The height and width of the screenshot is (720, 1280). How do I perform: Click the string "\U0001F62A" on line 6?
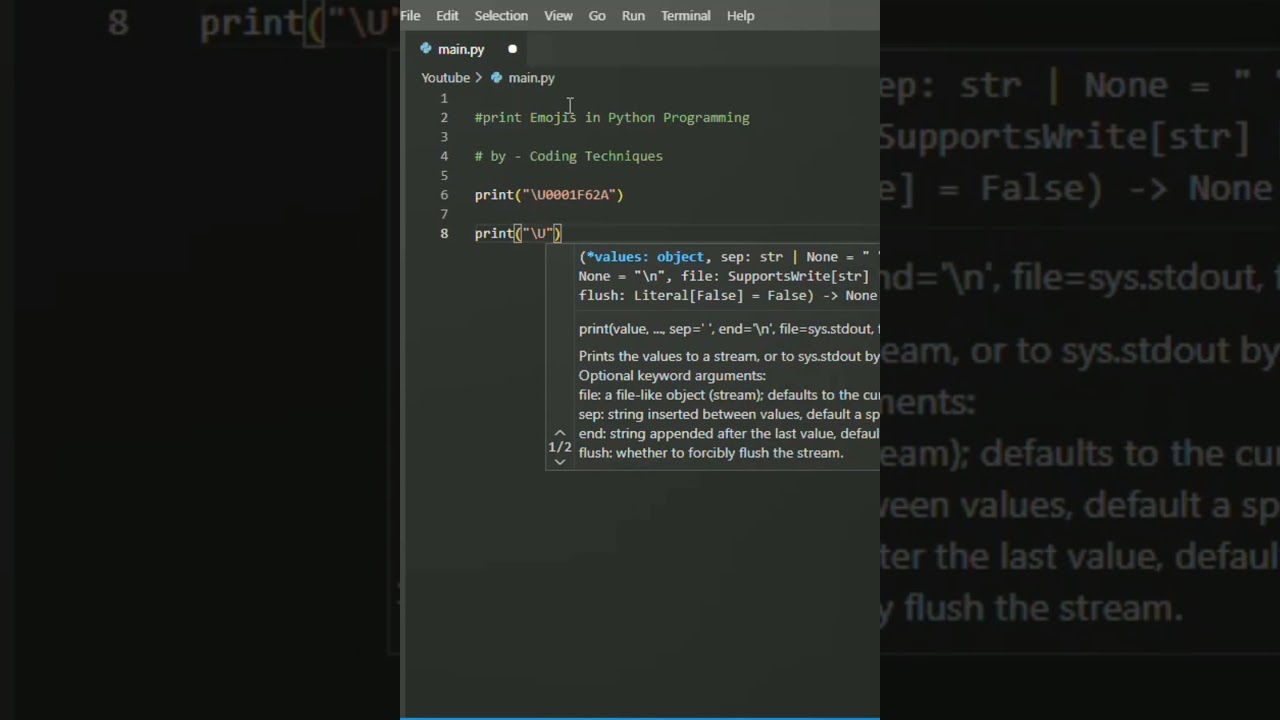pos(569,195)
